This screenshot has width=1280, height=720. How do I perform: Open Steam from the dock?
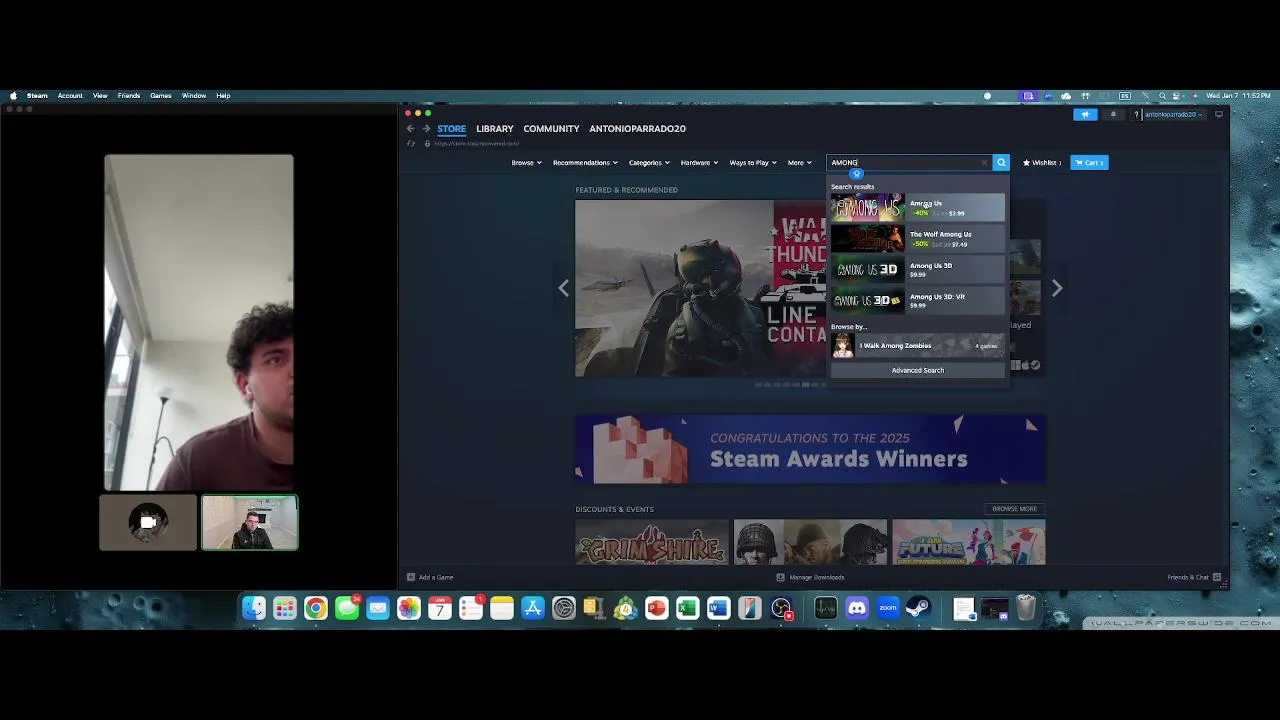click(x=919, y=608)
